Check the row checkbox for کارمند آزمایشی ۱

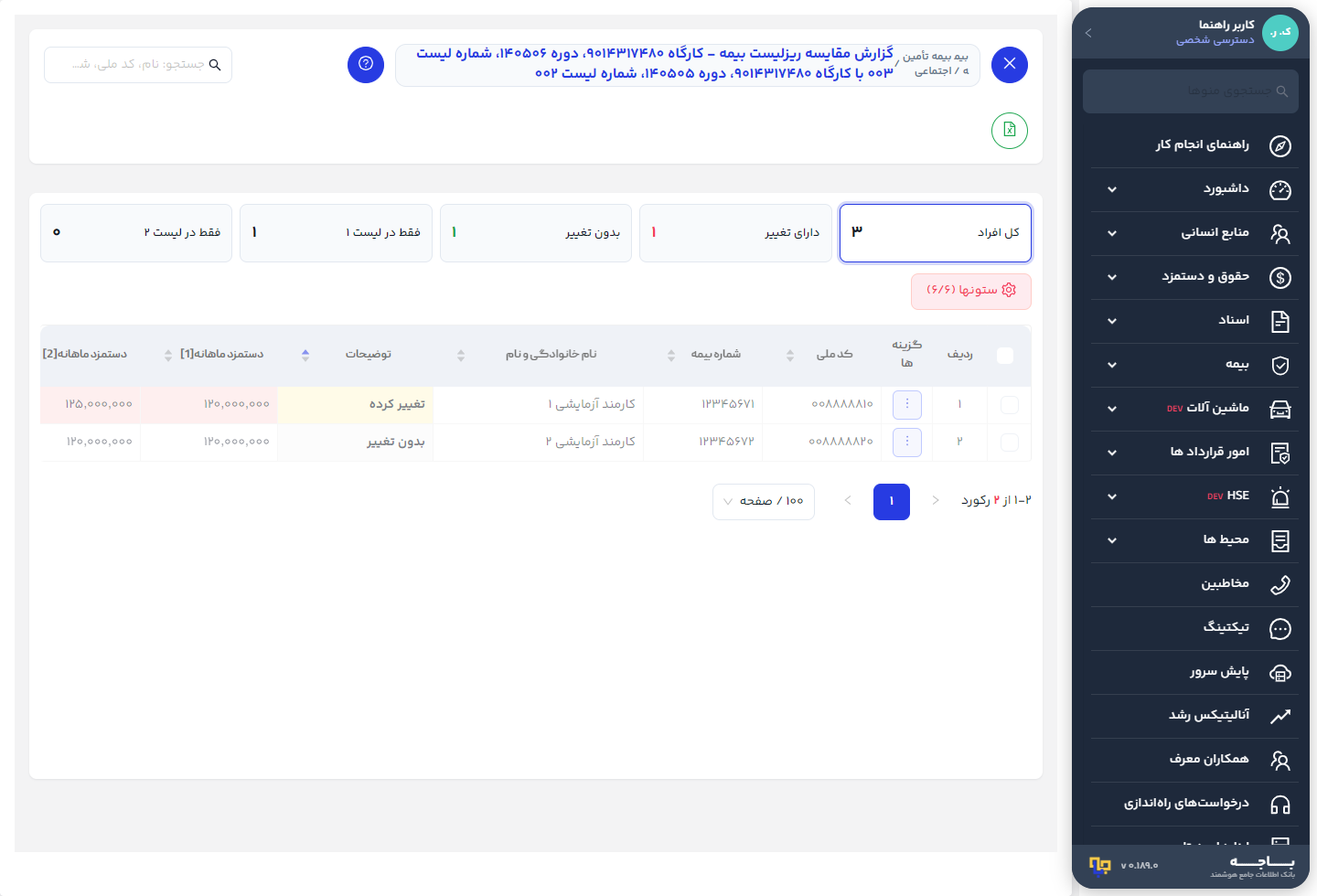tap(1010, 404)
